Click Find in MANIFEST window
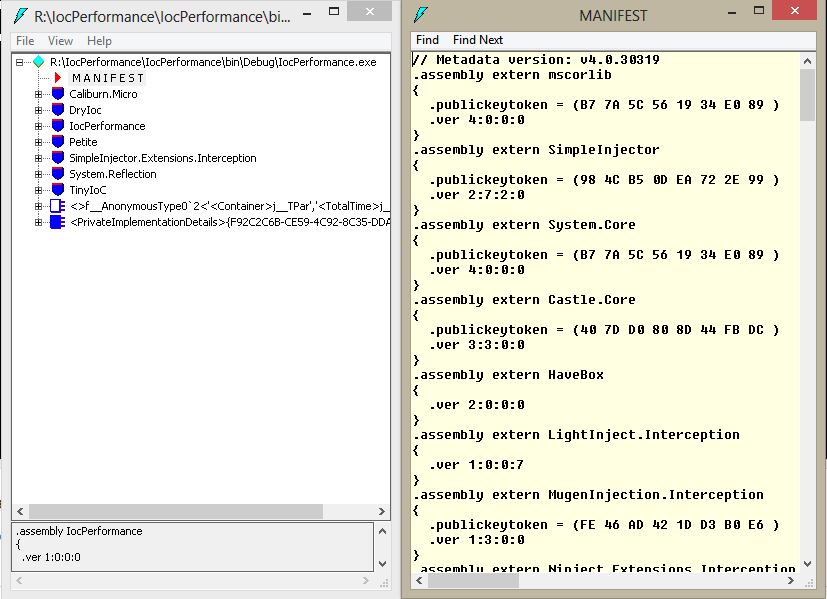Viewport: 827px width, 599px height. point(427,40)
